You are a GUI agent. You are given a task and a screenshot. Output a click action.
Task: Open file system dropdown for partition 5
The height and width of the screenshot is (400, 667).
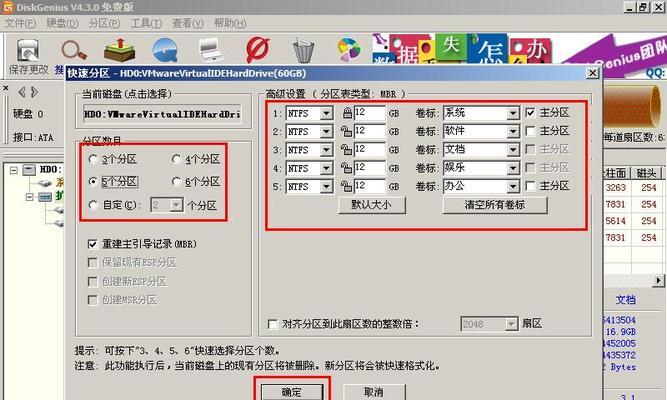pyautogui.click(x=326, y=187)
